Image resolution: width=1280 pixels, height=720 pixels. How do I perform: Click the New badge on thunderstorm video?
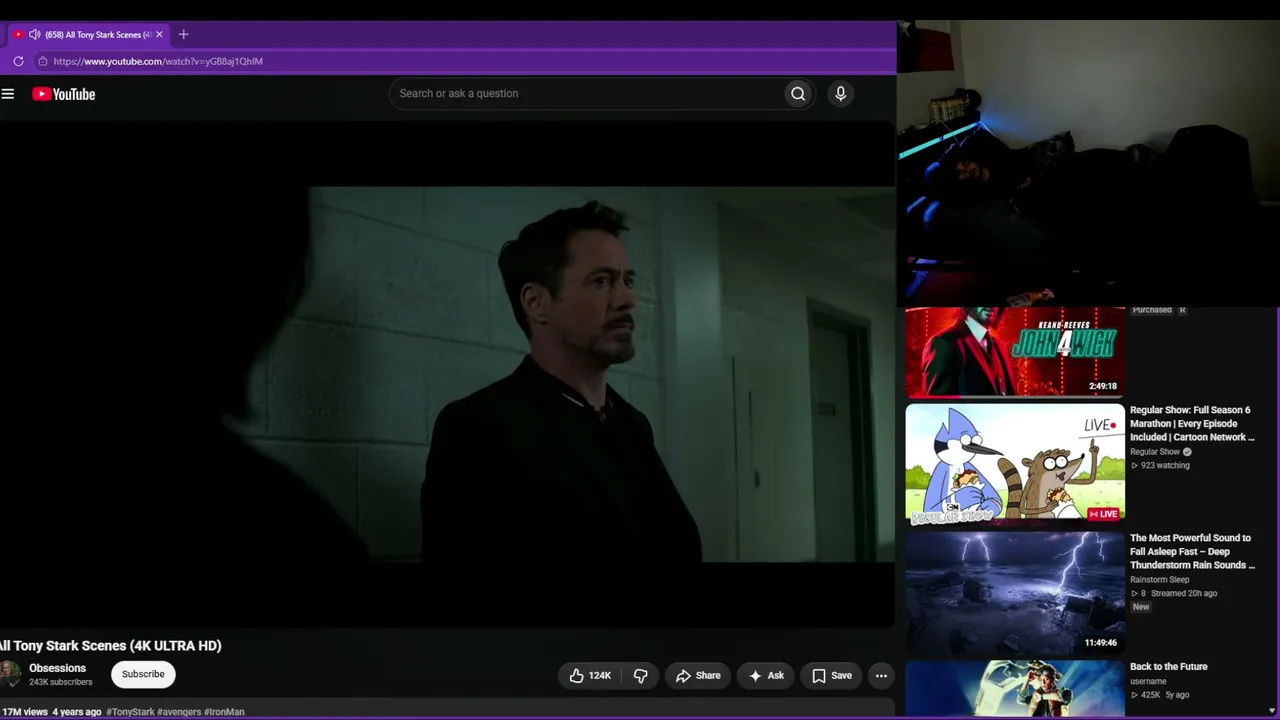pyautogui.click(x=1141, y=607)
